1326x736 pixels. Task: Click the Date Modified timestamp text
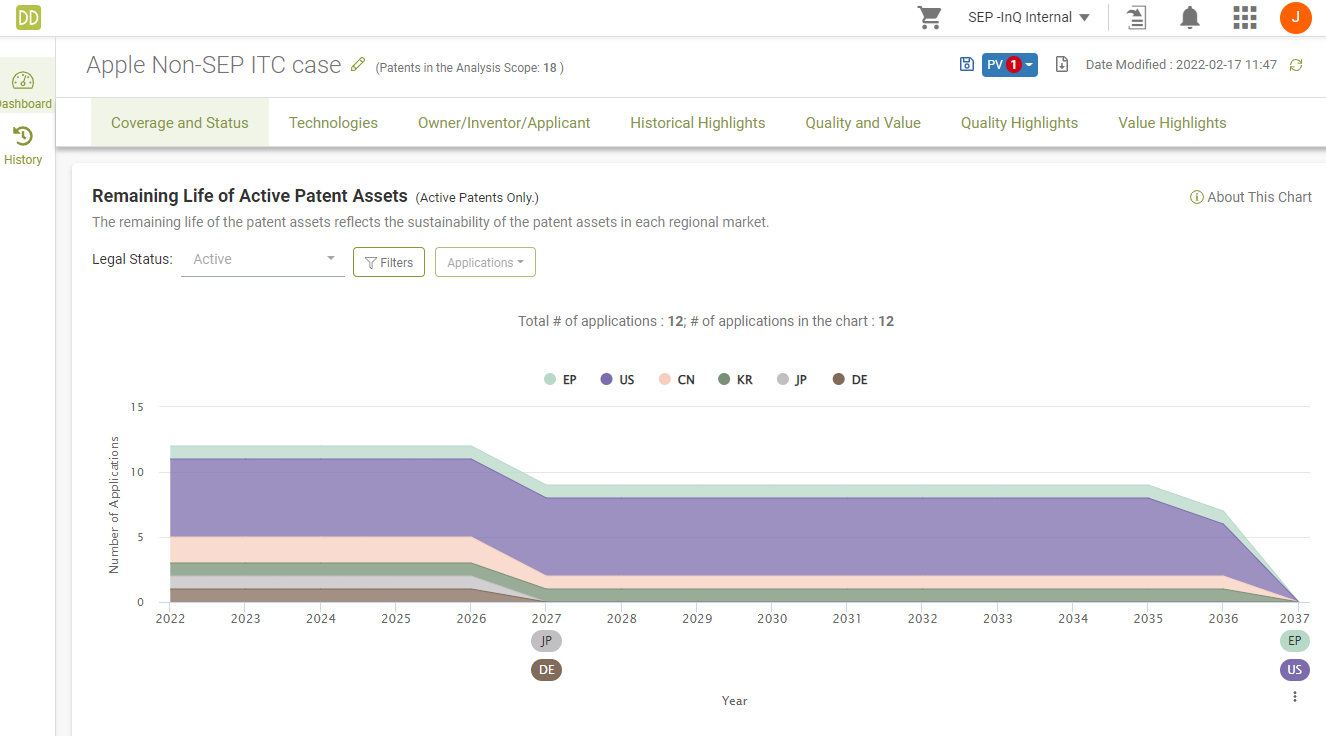1181,65
